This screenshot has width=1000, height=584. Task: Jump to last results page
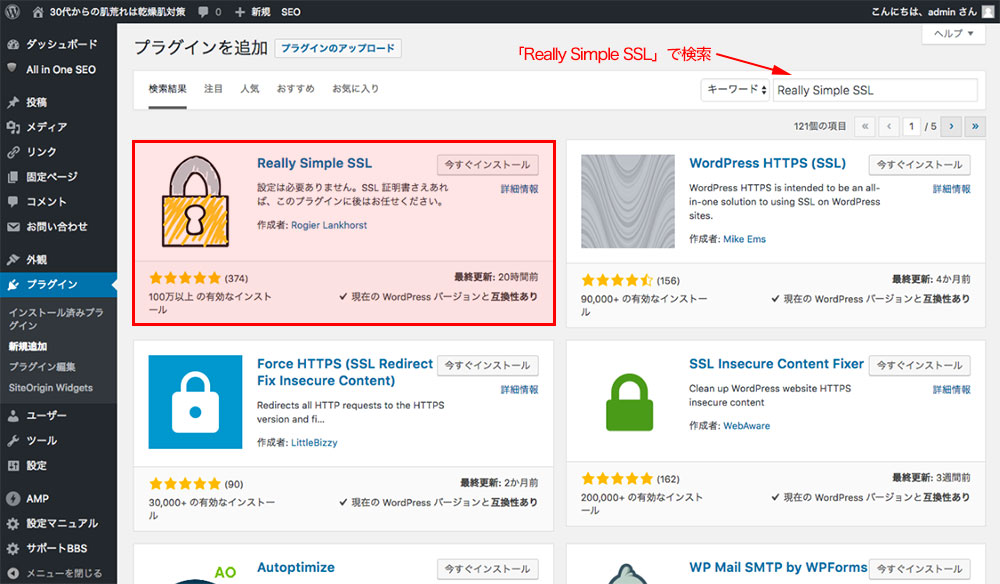[975, 126]
